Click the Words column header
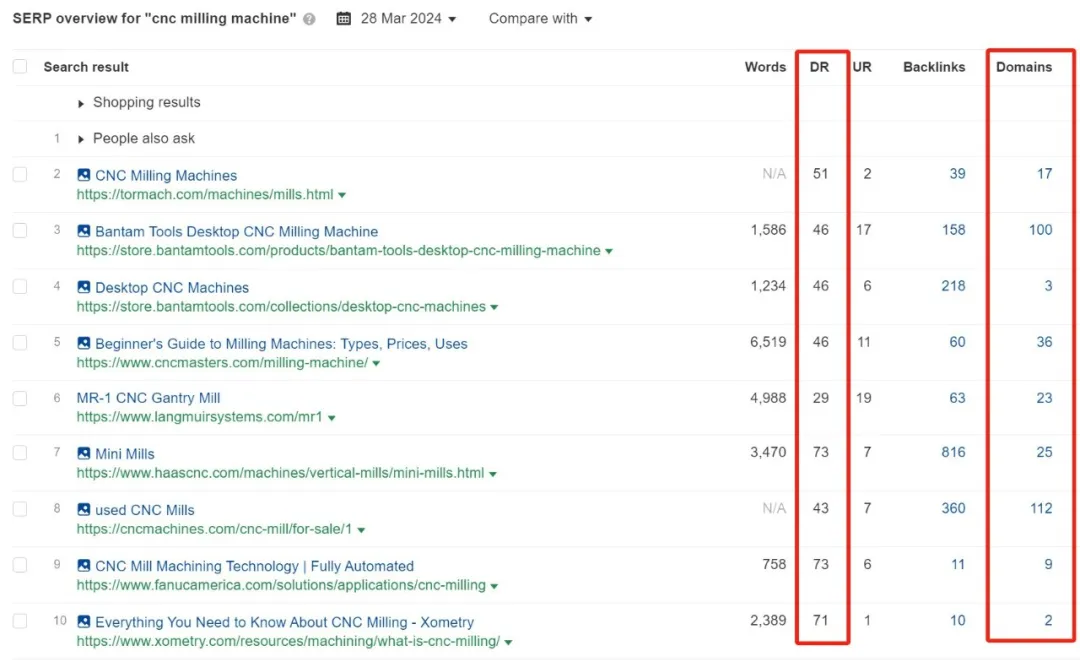 765,67
